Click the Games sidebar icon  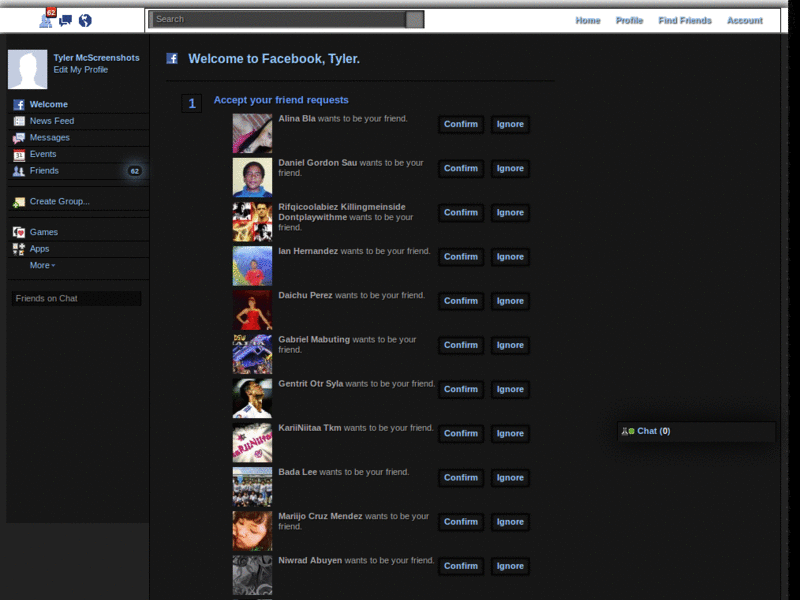(x=19, y=232)
